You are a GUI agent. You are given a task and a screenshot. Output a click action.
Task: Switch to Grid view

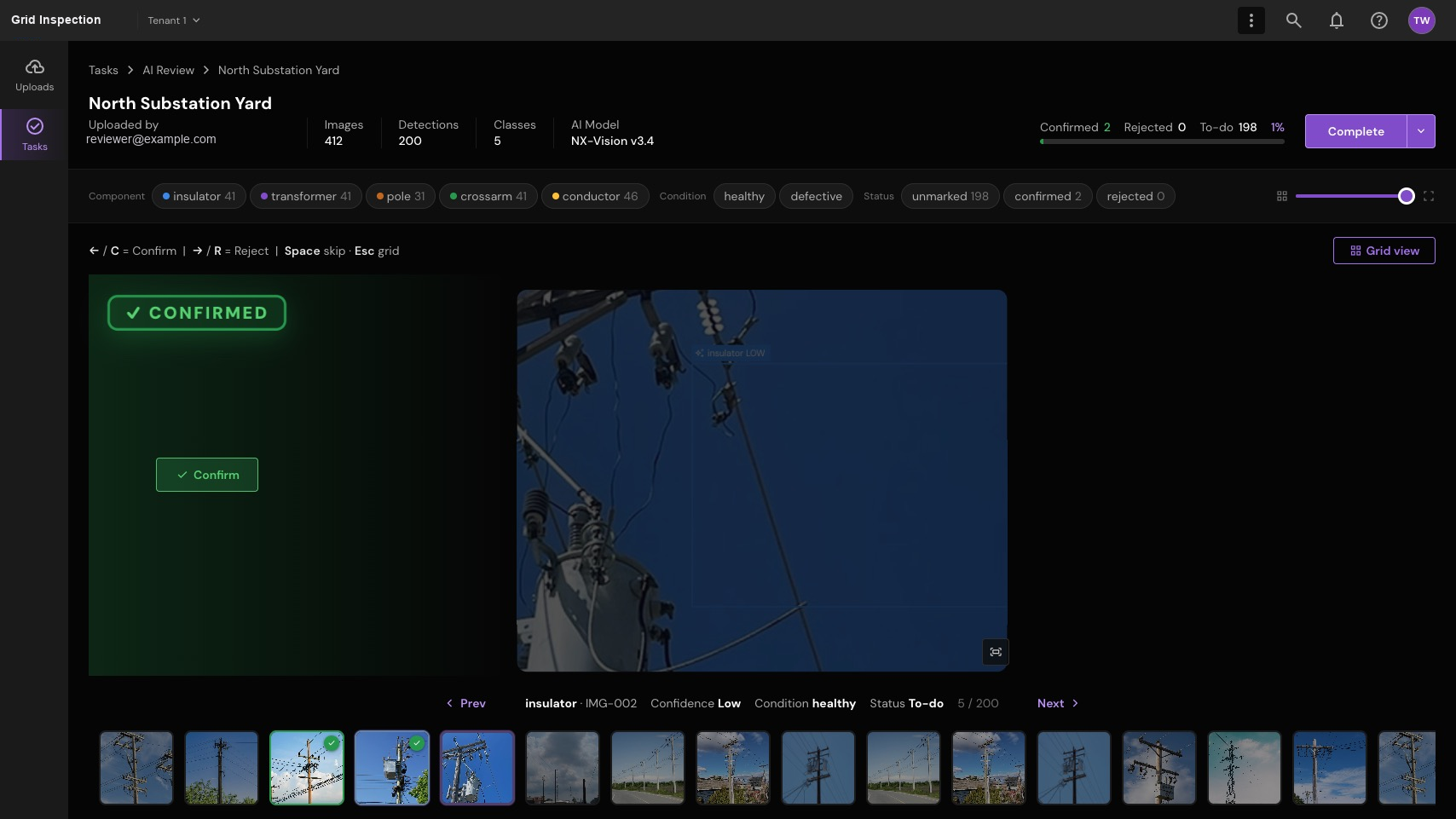(1384, 251)
